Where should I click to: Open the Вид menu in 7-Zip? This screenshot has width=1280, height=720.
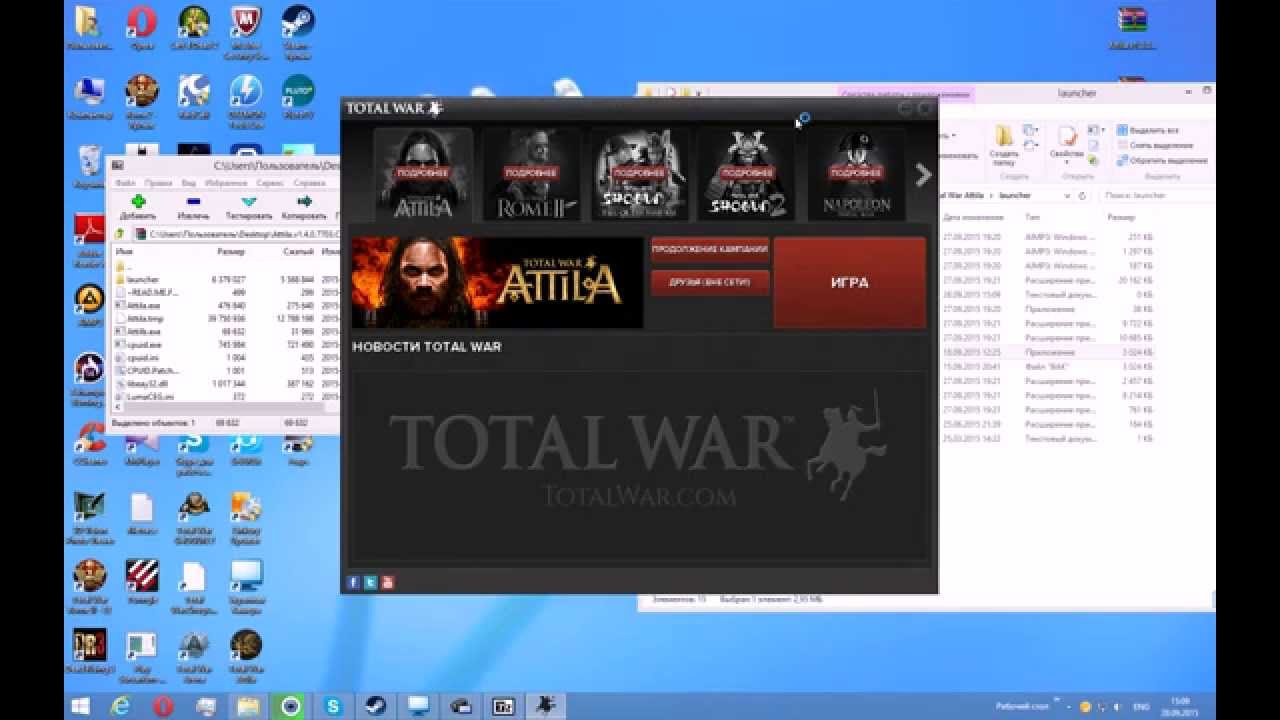click(189, 184)
